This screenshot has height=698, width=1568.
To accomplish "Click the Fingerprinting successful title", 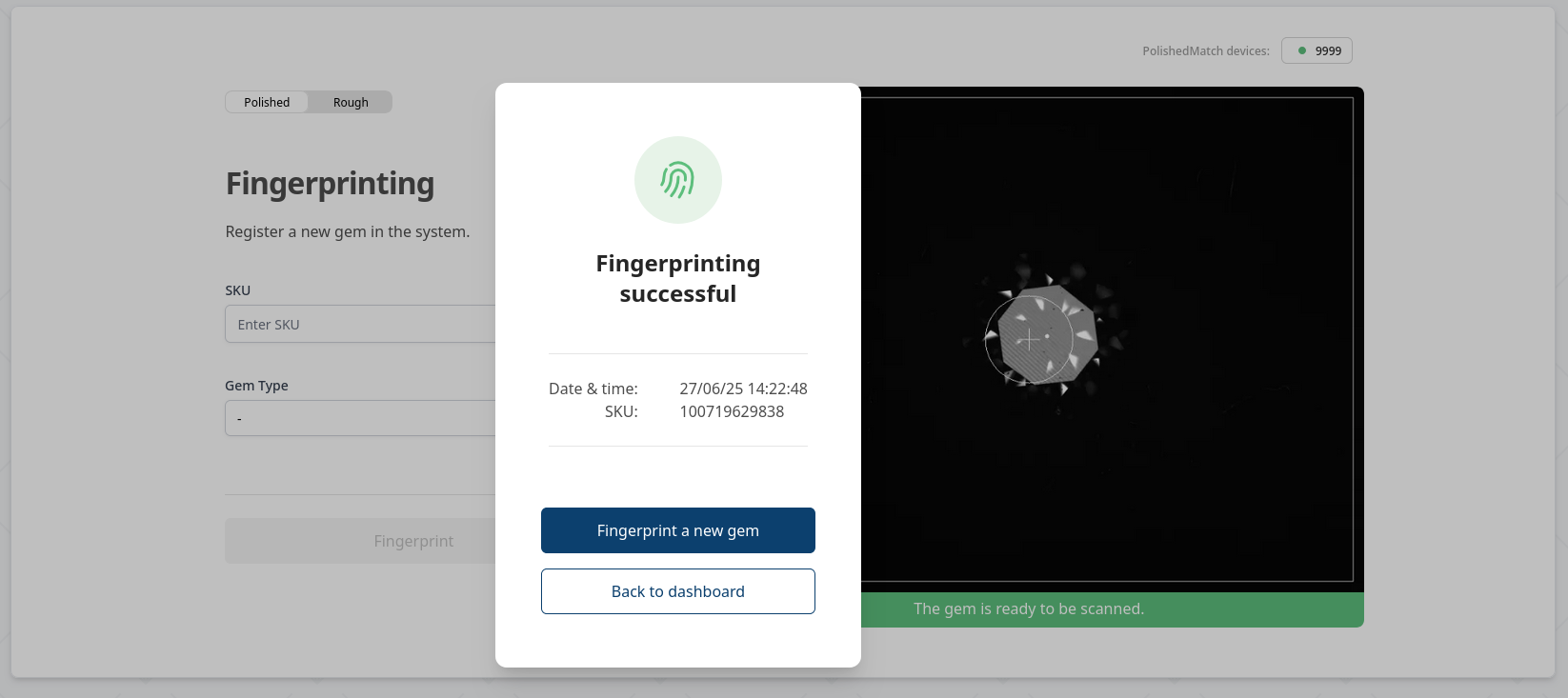I will [x=677, y=278].
